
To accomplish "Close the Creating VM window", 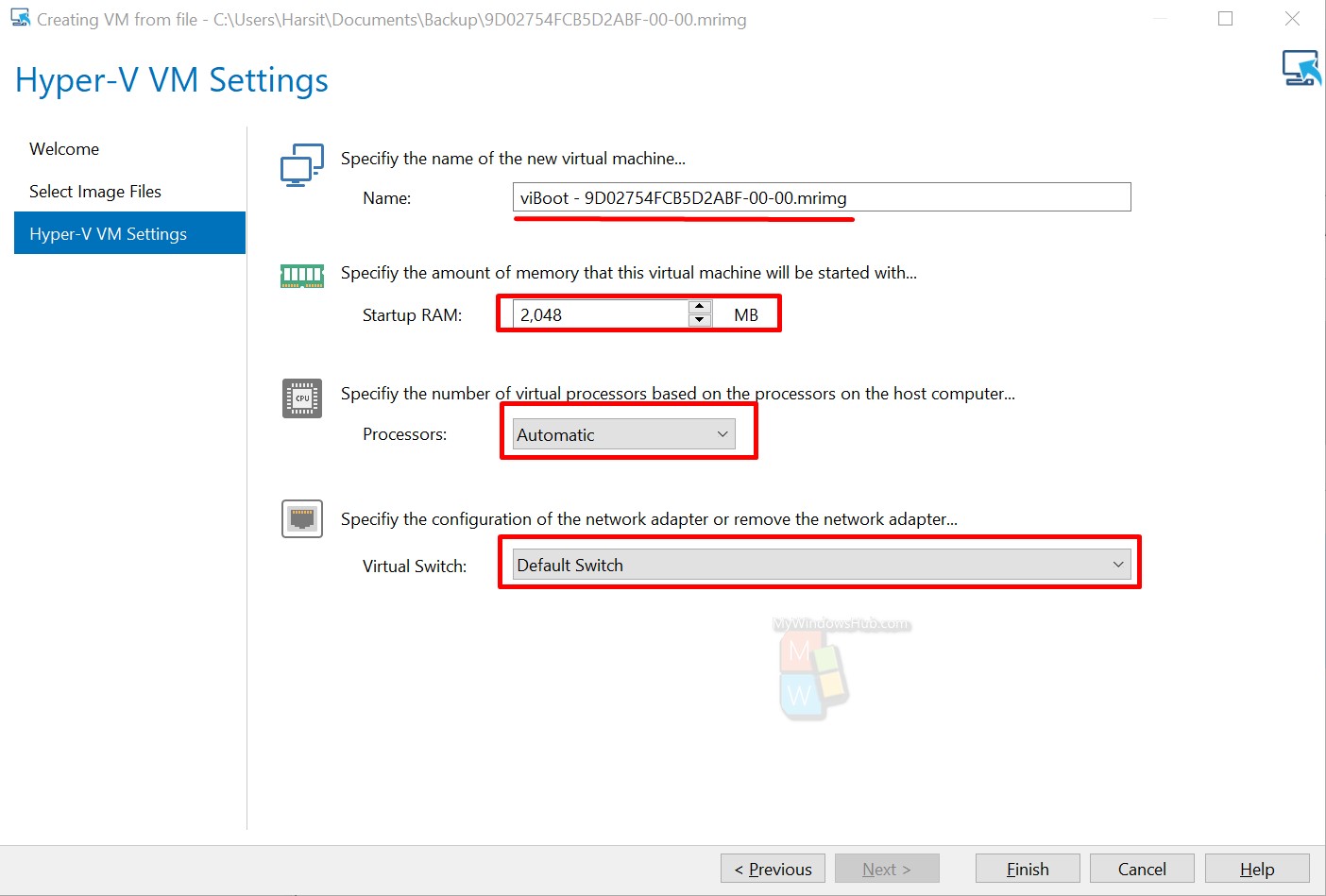I will pos(1292,18).
